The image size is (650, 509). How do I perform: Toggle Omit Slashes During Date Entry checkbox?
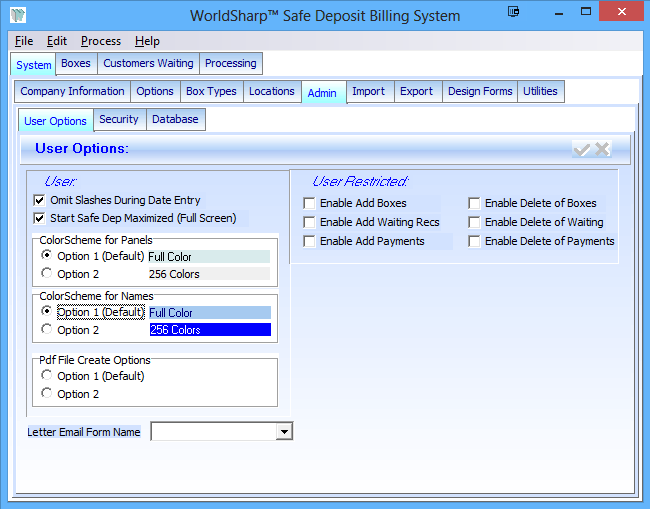pos(40,200)
